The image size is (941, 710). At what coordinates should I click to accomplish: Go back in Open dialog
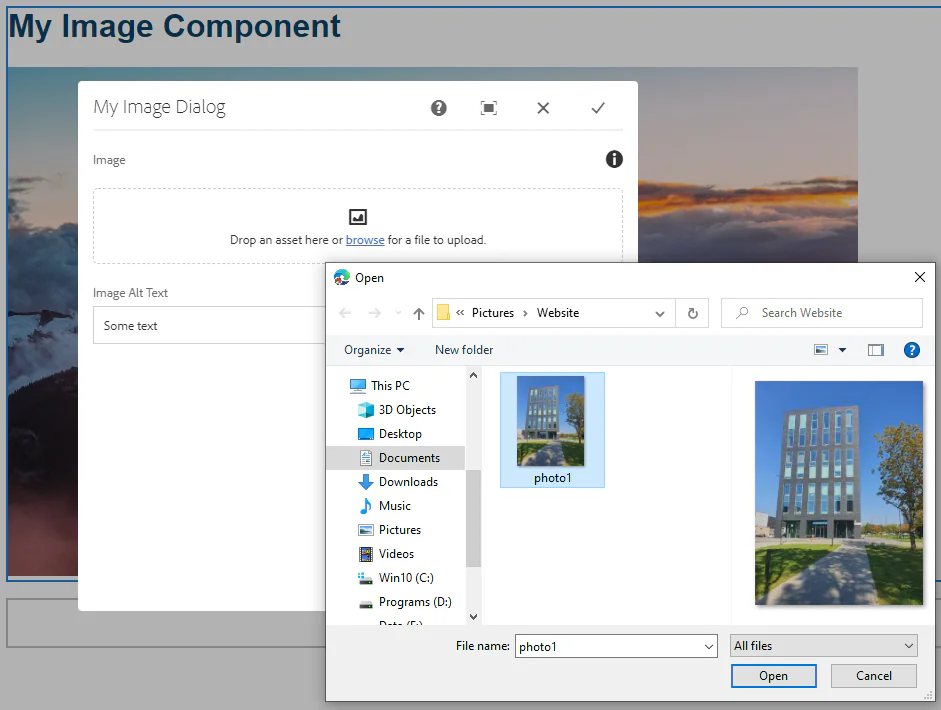(345, 313)
